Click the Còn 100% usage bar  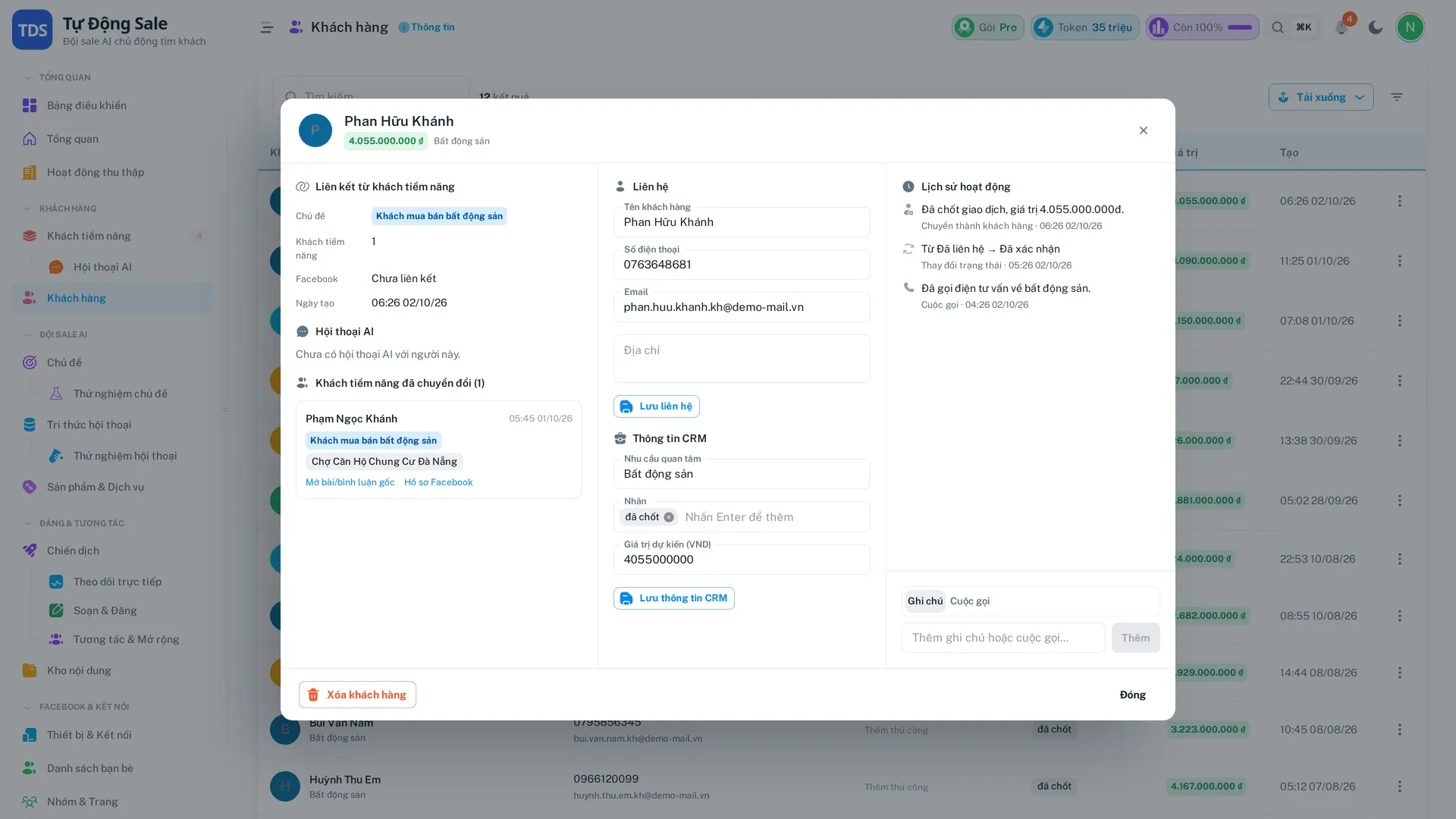[x=1202, y=27]
